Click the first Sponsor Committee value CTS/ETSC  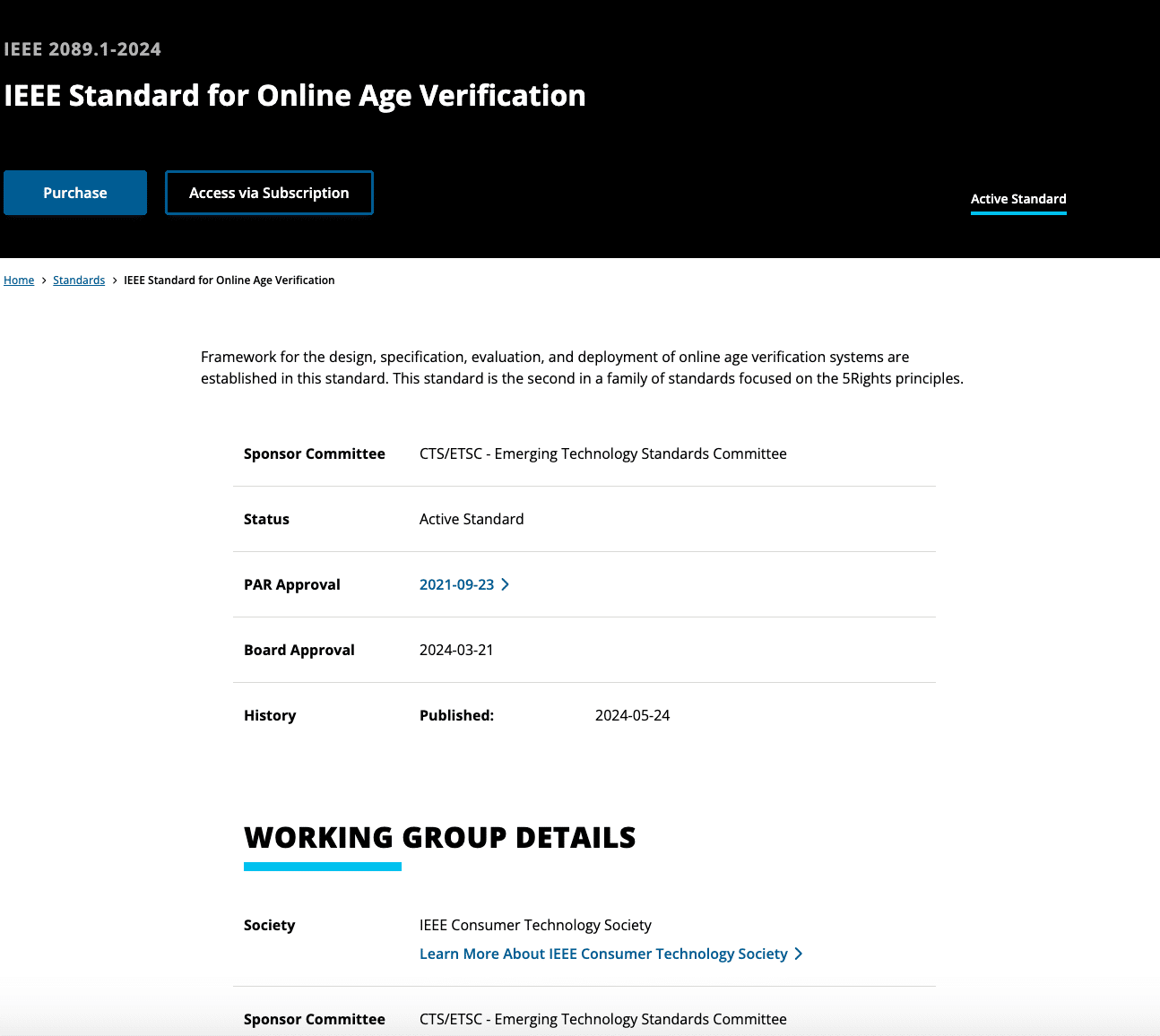603,453
